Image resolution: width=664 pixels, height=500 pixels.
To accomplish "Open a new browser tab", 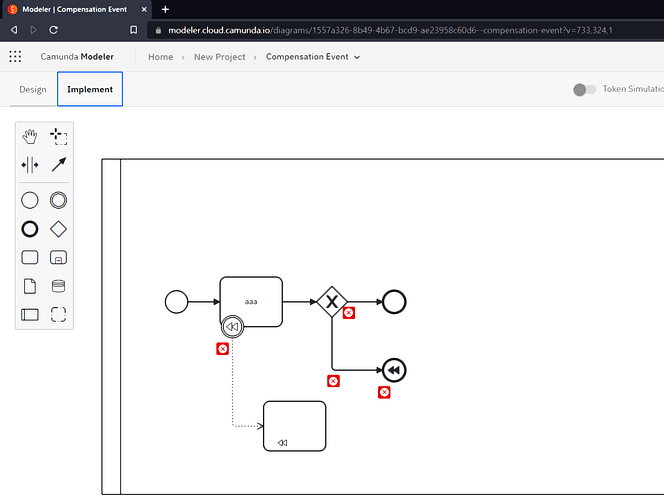I will coord(166,9).
